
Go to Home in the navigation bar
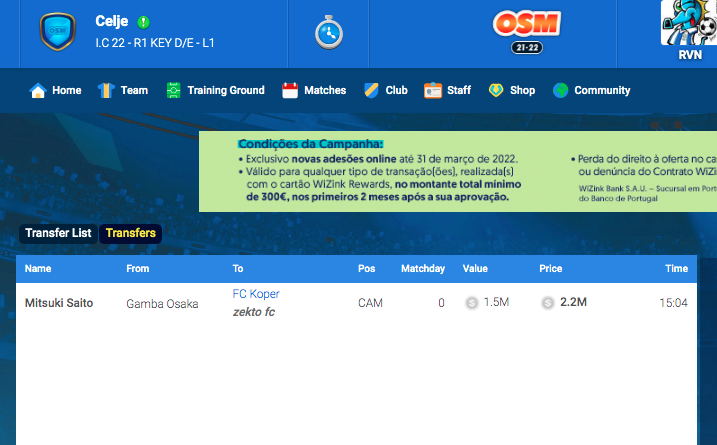tap(56, 90)
